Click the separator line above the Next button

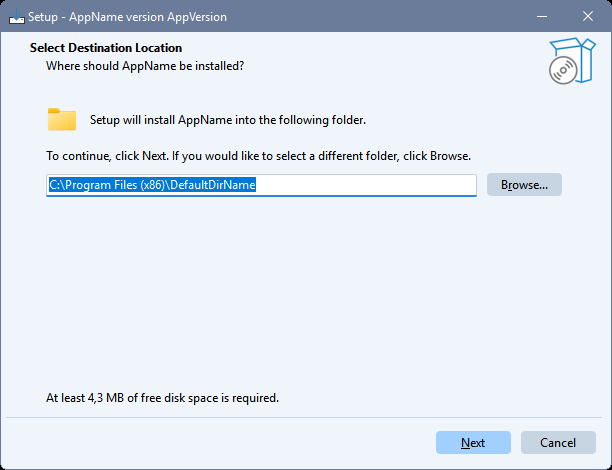300,416
